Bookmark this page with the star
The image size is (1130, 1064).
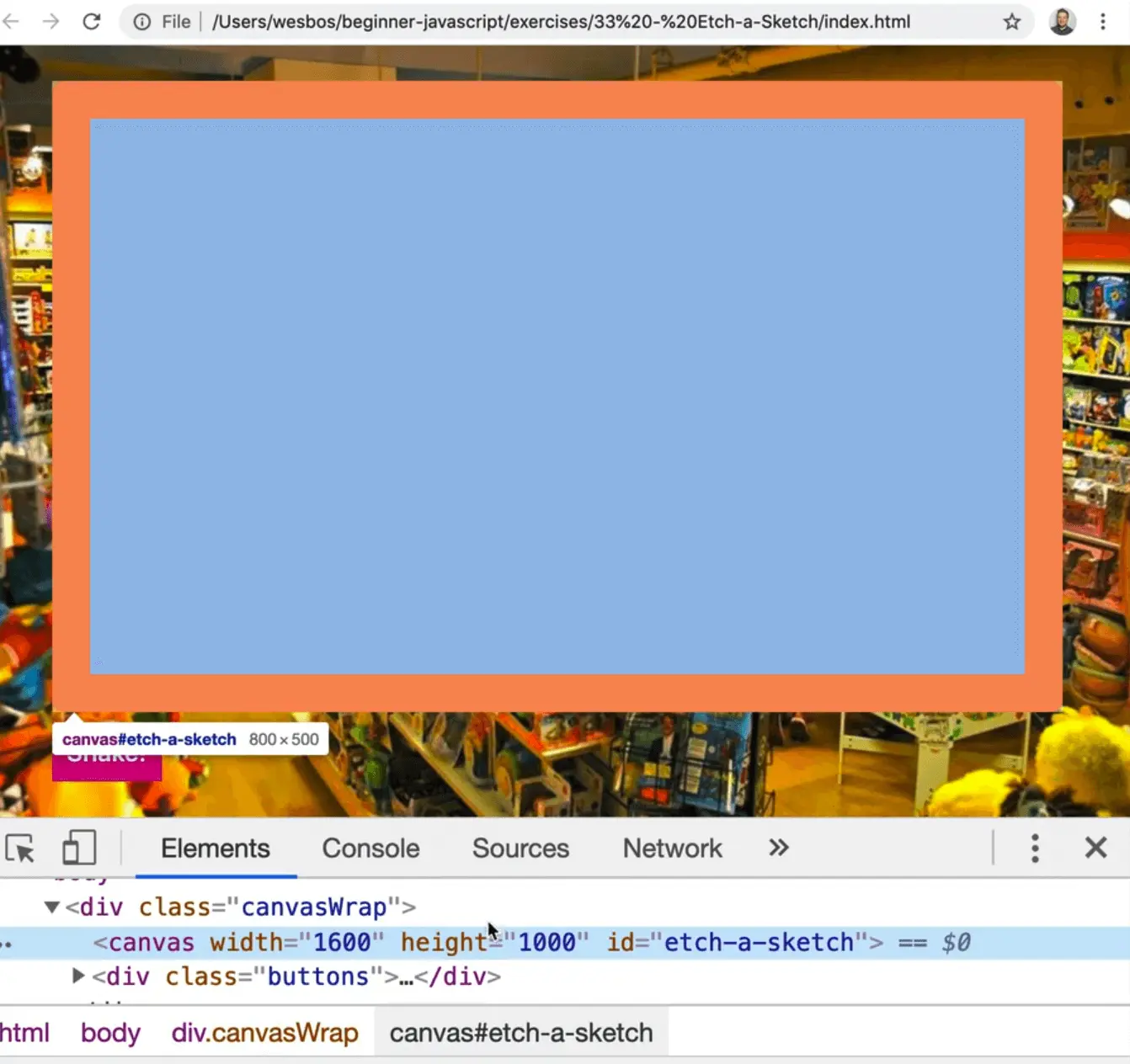click(x=1012, y=22)
